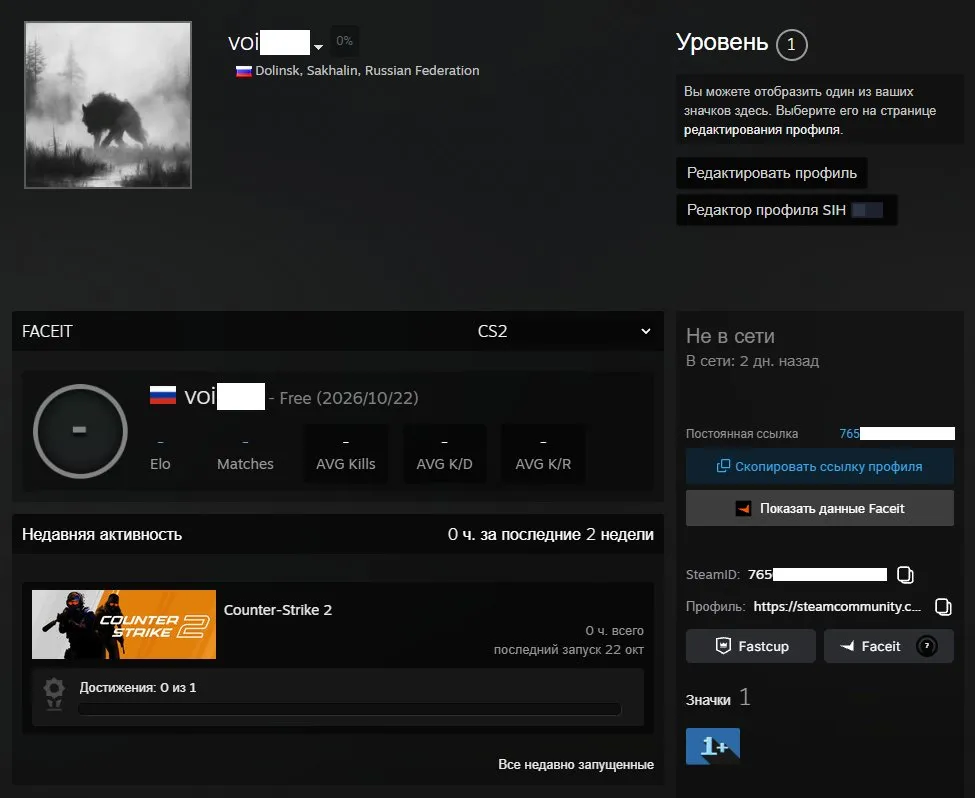This screenshot has height=798, width=975.
Task: Click the achievements trophy icon
Action: click(54, 693)
